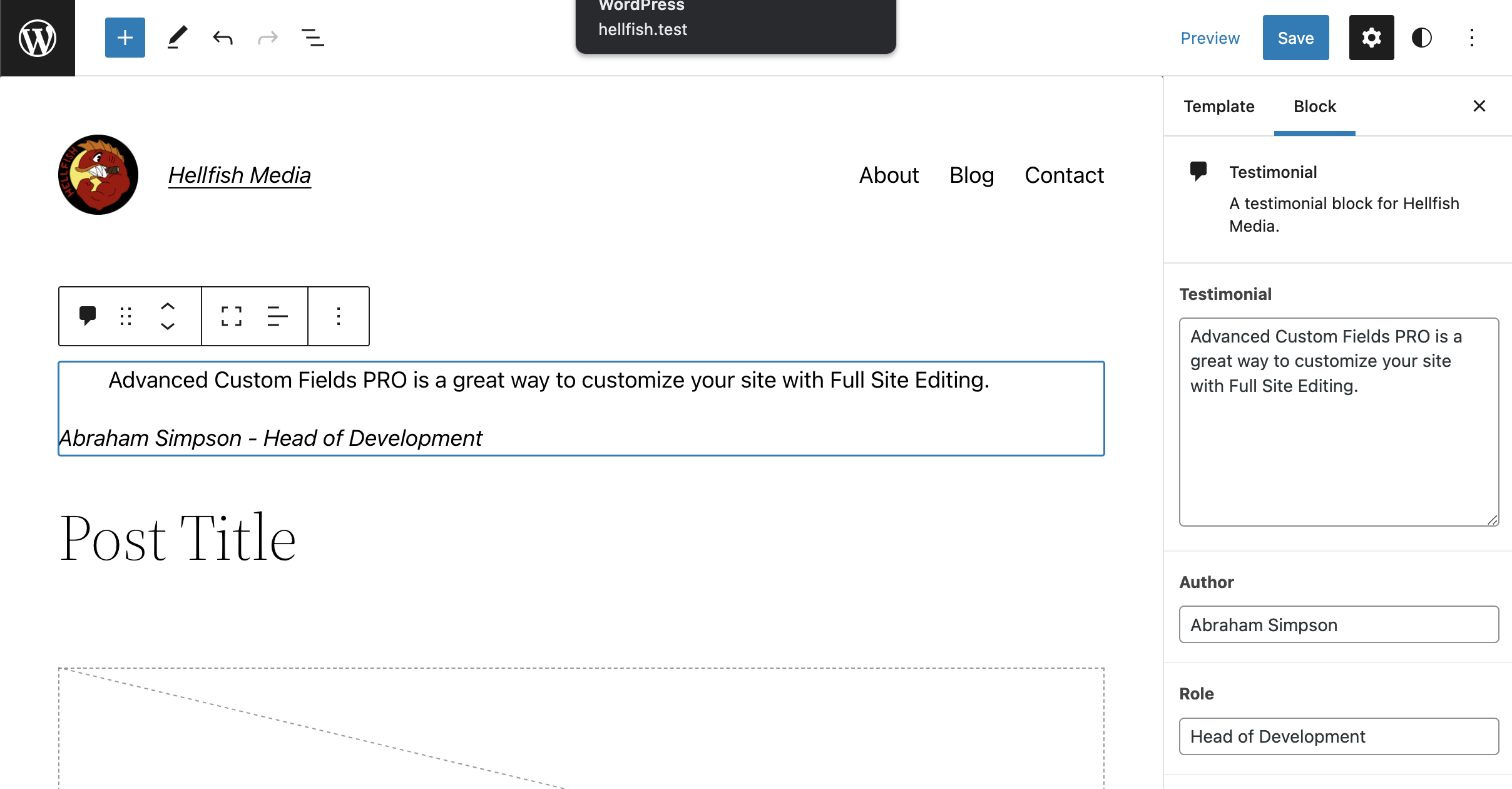Viewport: 1512px width, 789px height.
Task: Grab the block drag handle
Action: point(126,316)
